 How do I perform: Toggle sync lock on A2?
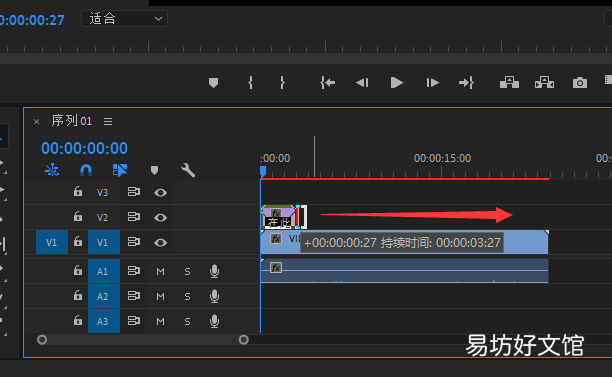pyautogui.click(x=133, y=296)
